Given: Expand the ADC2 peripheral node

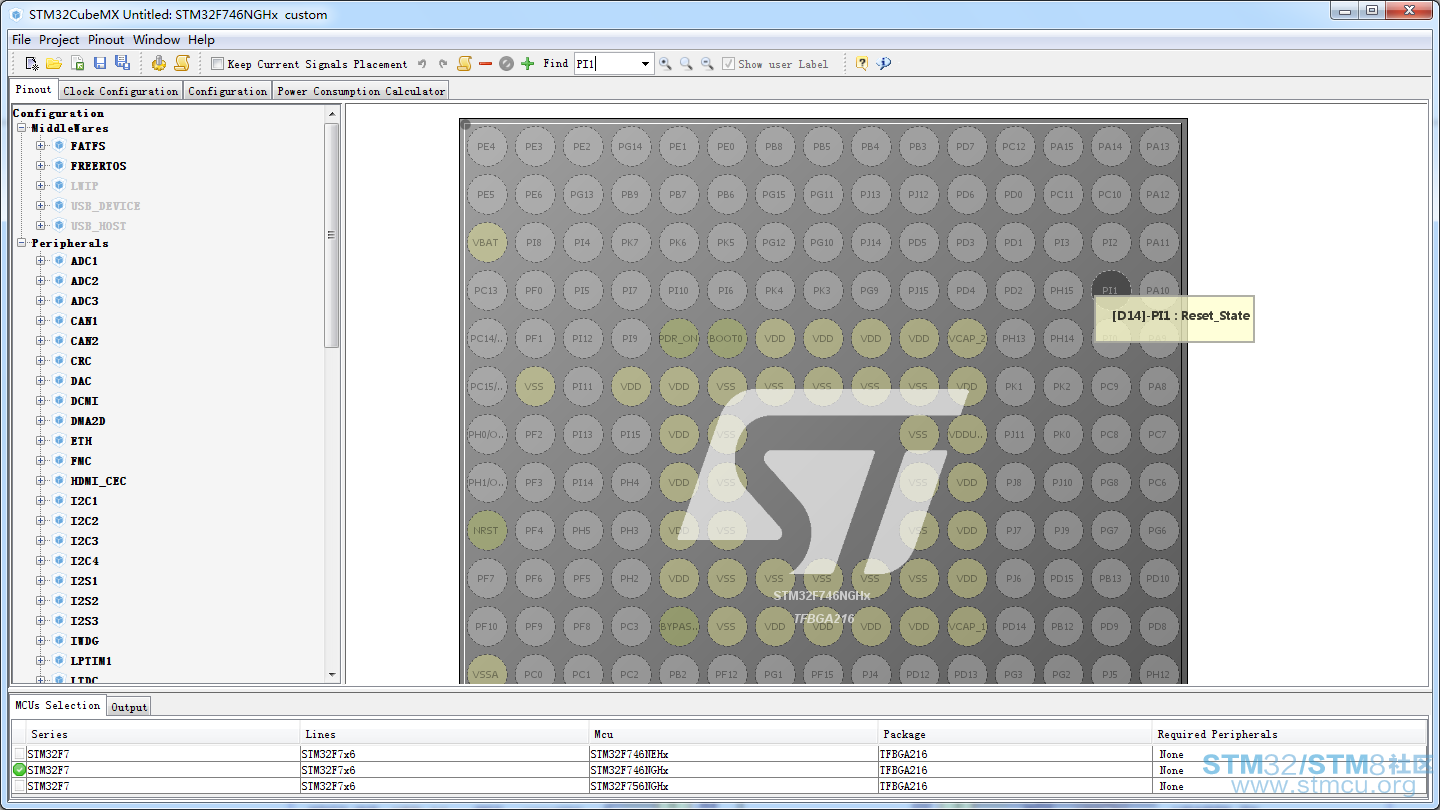Looking at the screenshot, I should point(41,281).
